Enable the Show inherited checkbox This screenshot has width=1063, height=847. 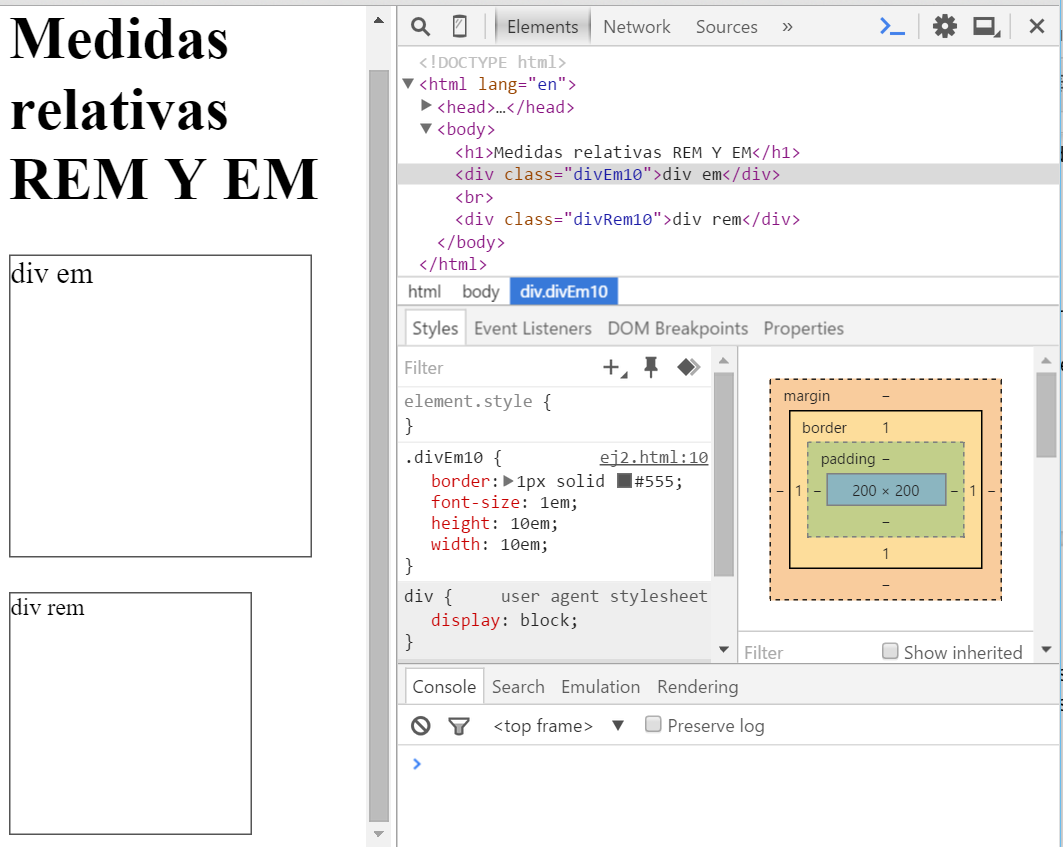point(890,651)
